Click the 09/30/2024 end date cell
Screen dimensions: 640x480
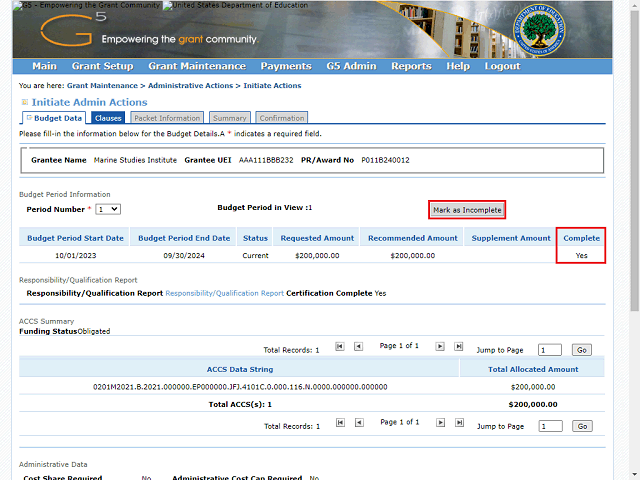(184, 256)
